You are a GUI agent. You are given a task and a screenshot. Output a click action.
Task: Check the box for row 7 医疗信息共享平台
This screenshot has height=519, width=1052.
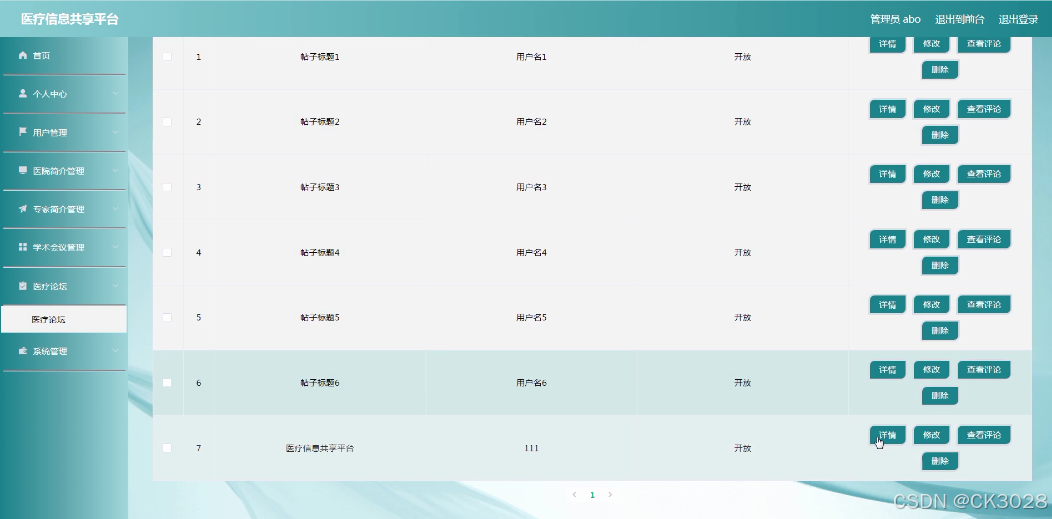pos(167,448)
